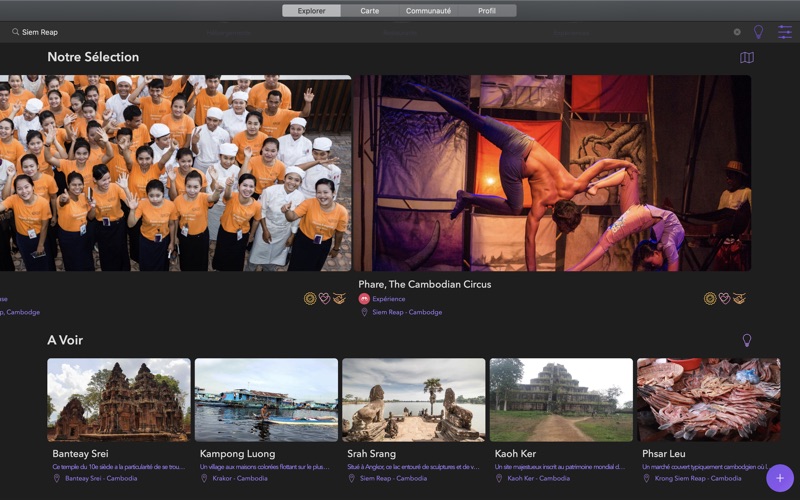
Task: Click the lightbulb icon in the search bar
Action: tap(758, 32)
